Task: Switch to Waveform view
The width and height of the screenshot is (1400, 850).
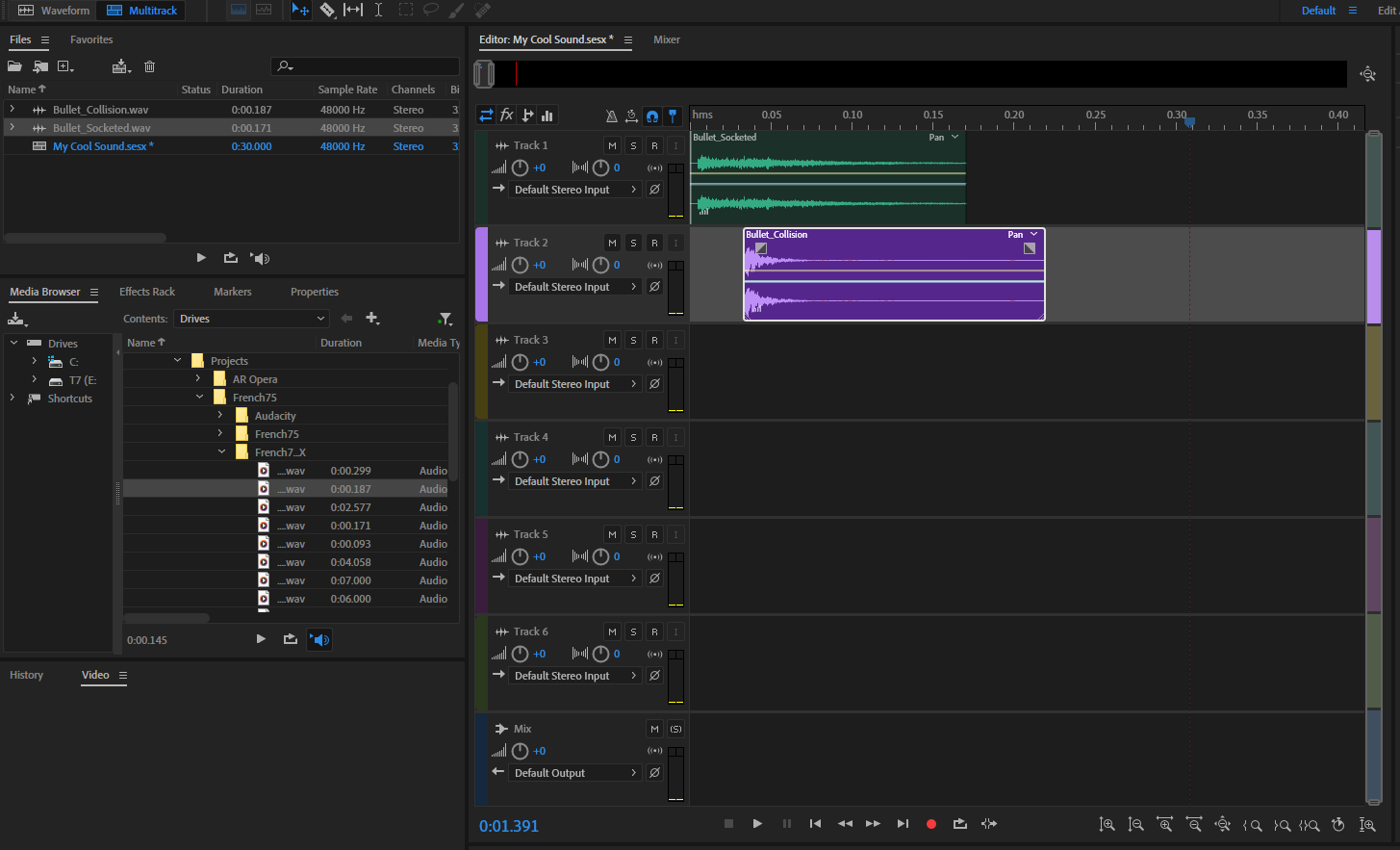Action: pyautogui.click(x=54, y=11)
